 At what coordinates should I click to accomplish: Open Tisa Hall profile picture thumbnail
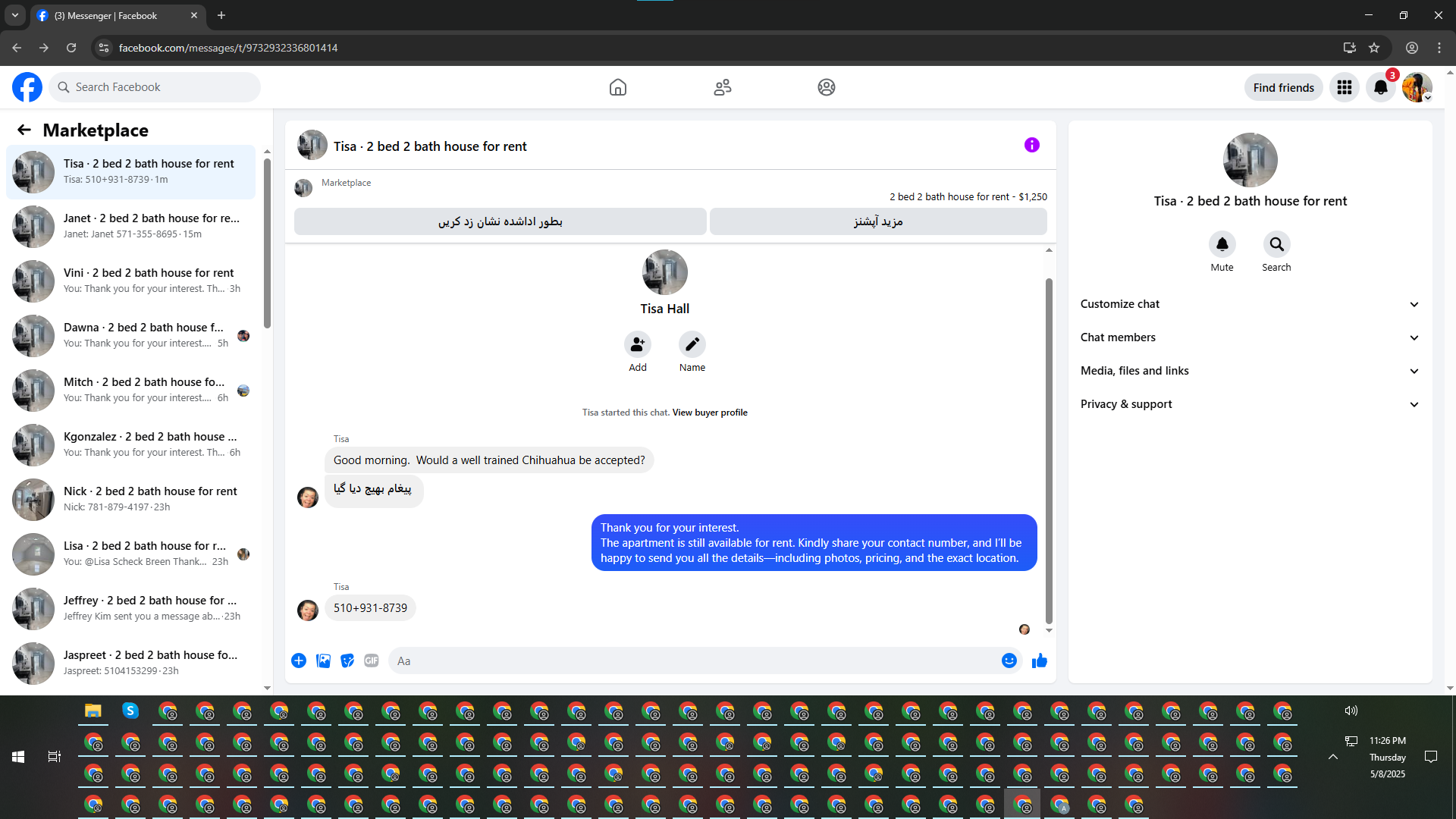[x=664, y=271]
